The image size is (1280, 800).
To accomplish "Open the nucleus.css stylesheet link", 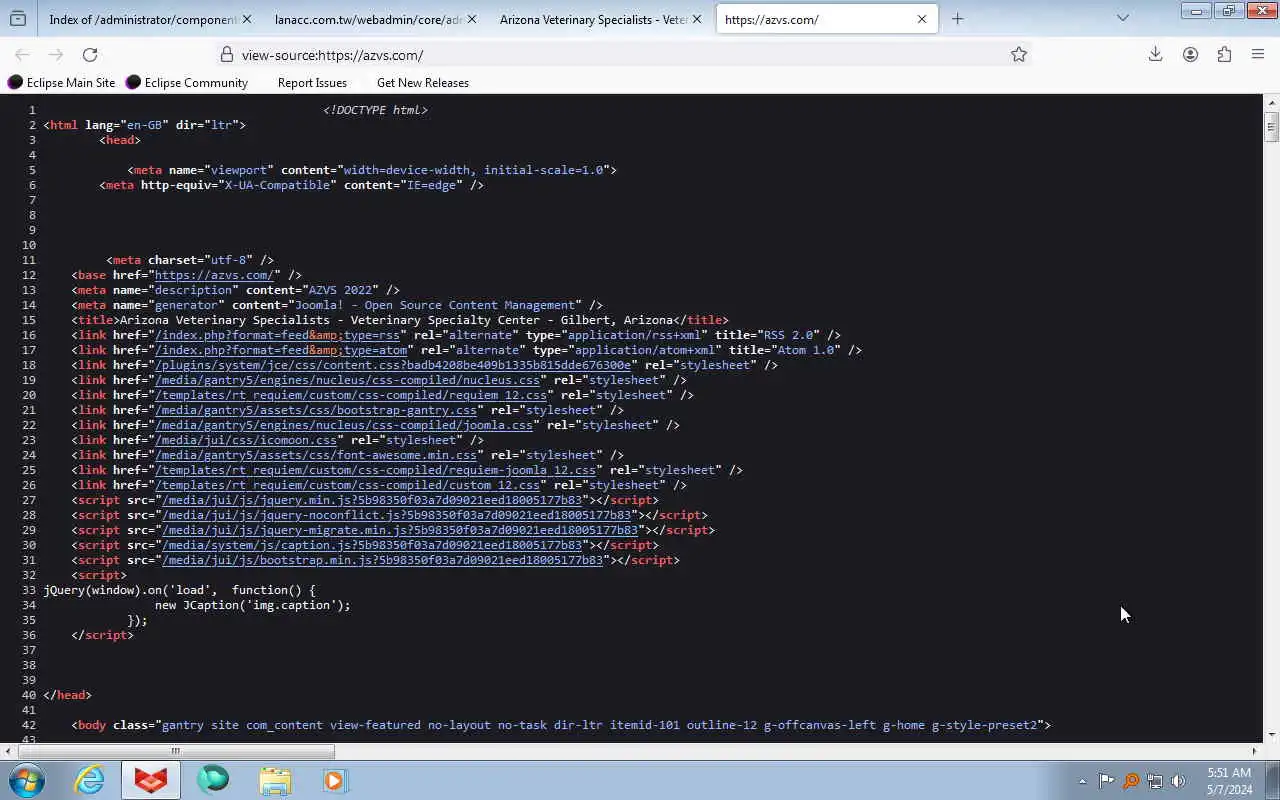I will [x=347, y=380].
